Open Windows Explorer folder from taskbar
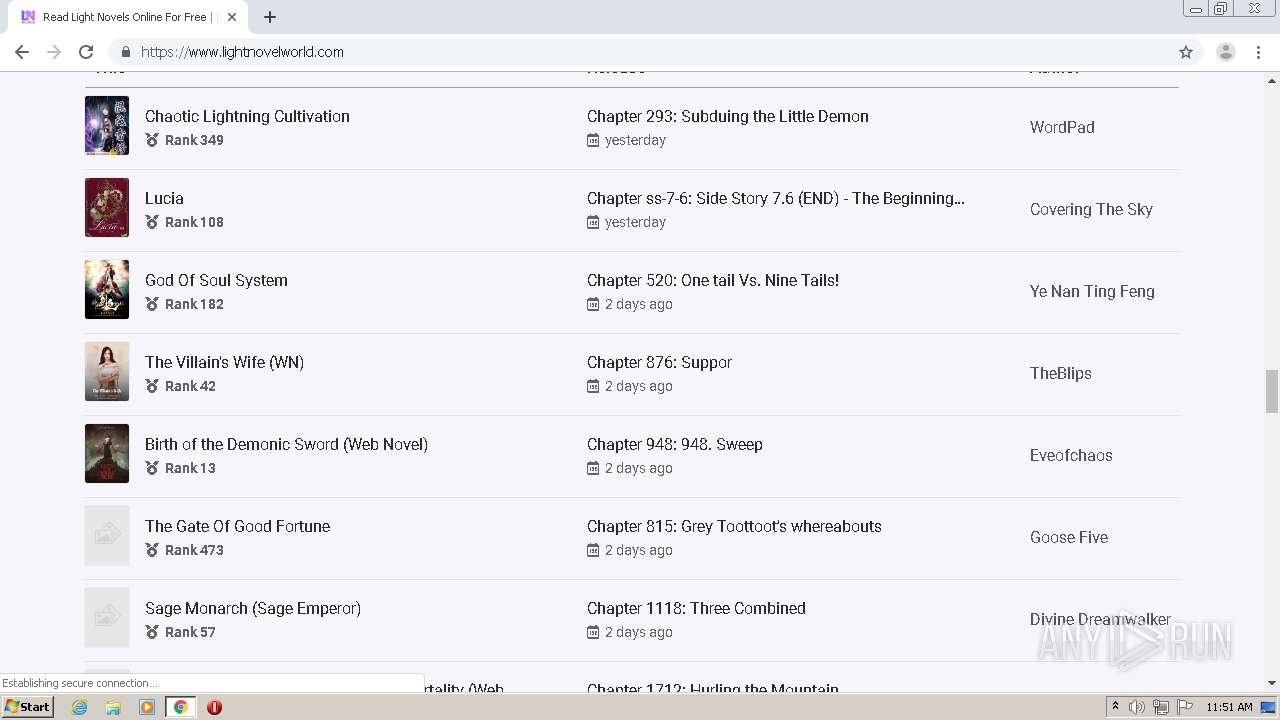This screenshot has width=1280, height=720. coord(113,707)
